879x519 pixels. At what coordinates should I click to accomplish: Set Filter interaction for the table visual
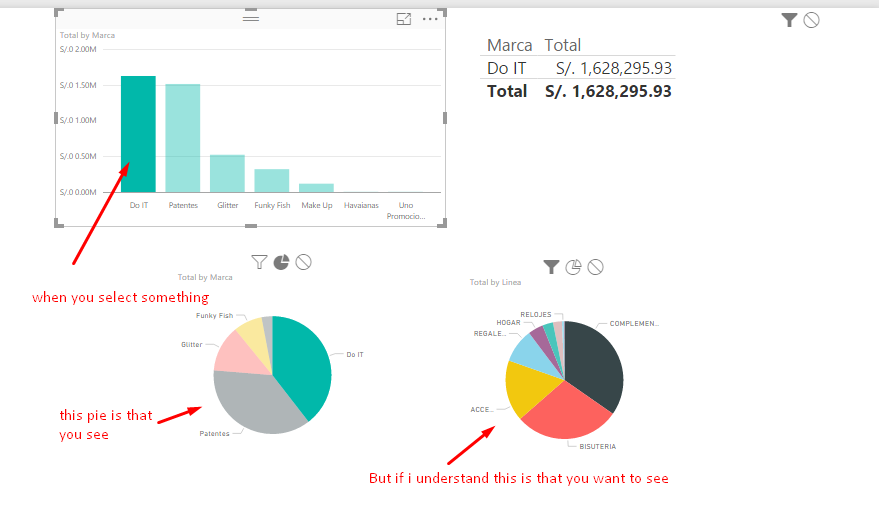(x=789, y=20)
